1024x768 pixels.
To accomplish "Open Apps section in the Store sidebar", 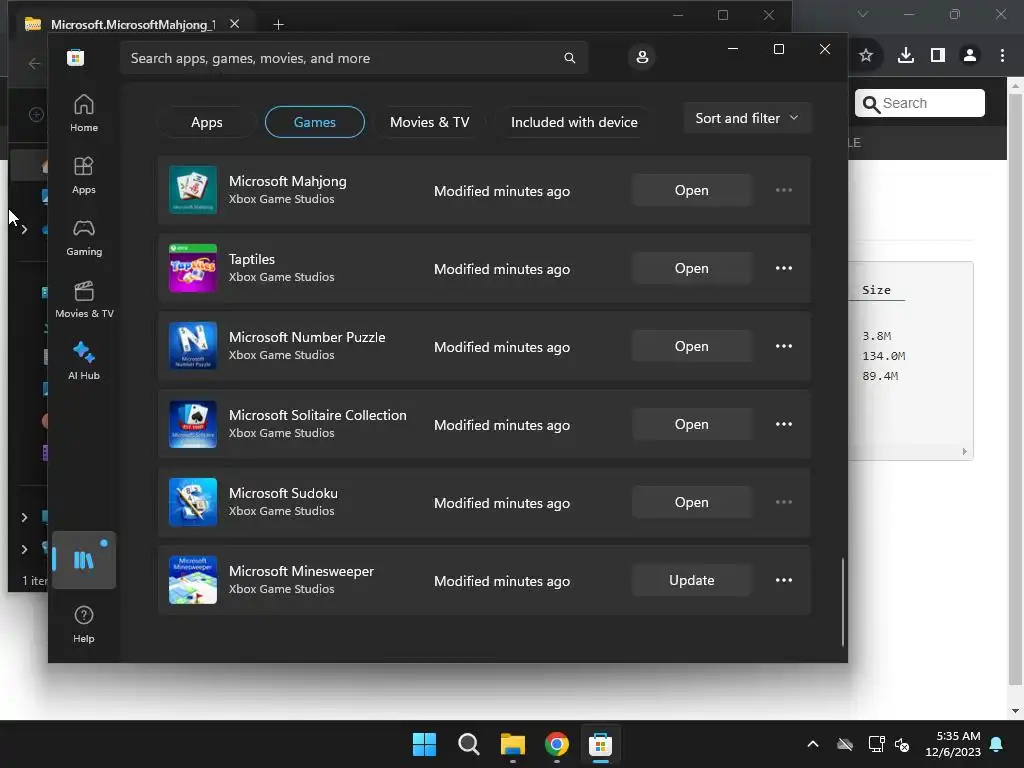I will (x=84, y=176).
